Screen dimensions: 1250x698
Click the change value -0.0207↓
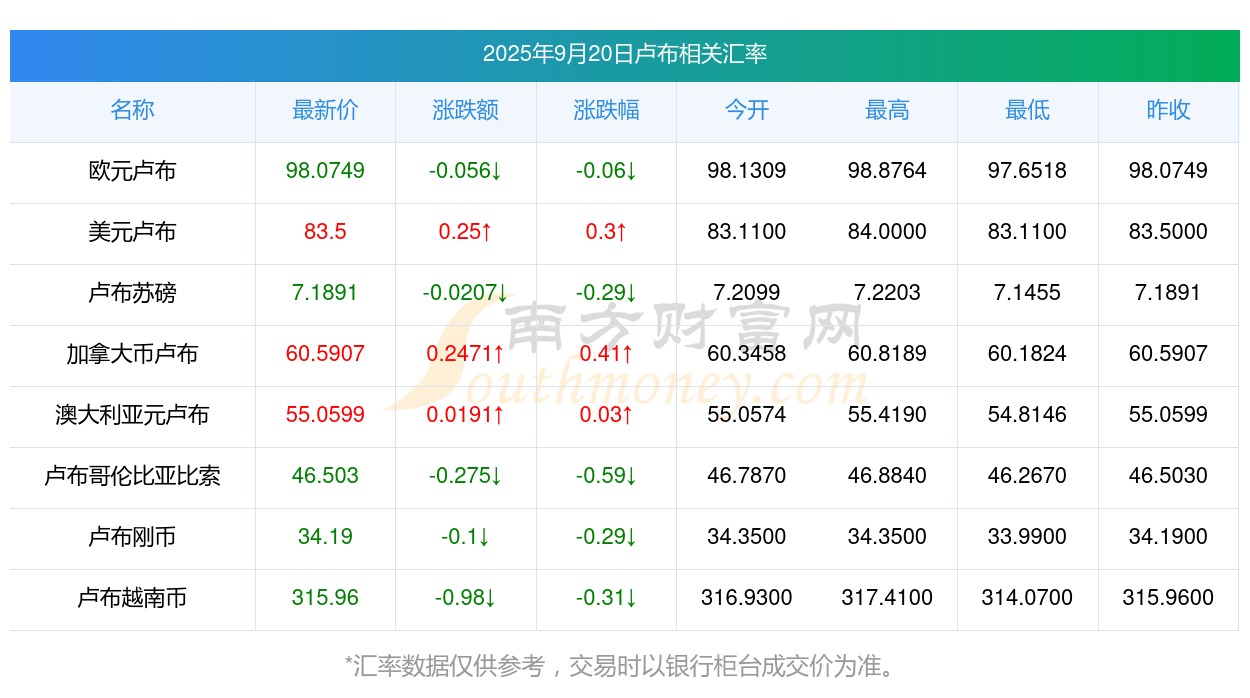click(x=465, y=293)
